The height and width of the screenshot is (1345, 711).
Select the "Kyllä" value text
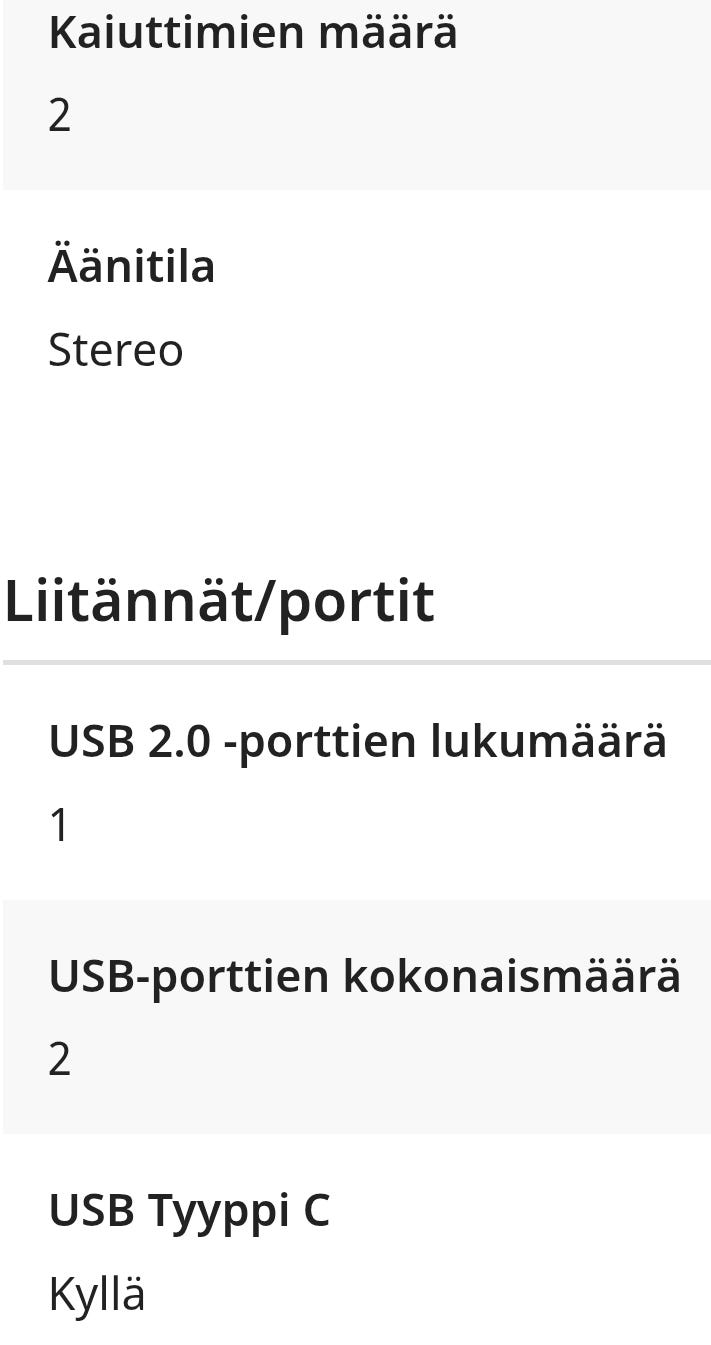point(97,1294)
